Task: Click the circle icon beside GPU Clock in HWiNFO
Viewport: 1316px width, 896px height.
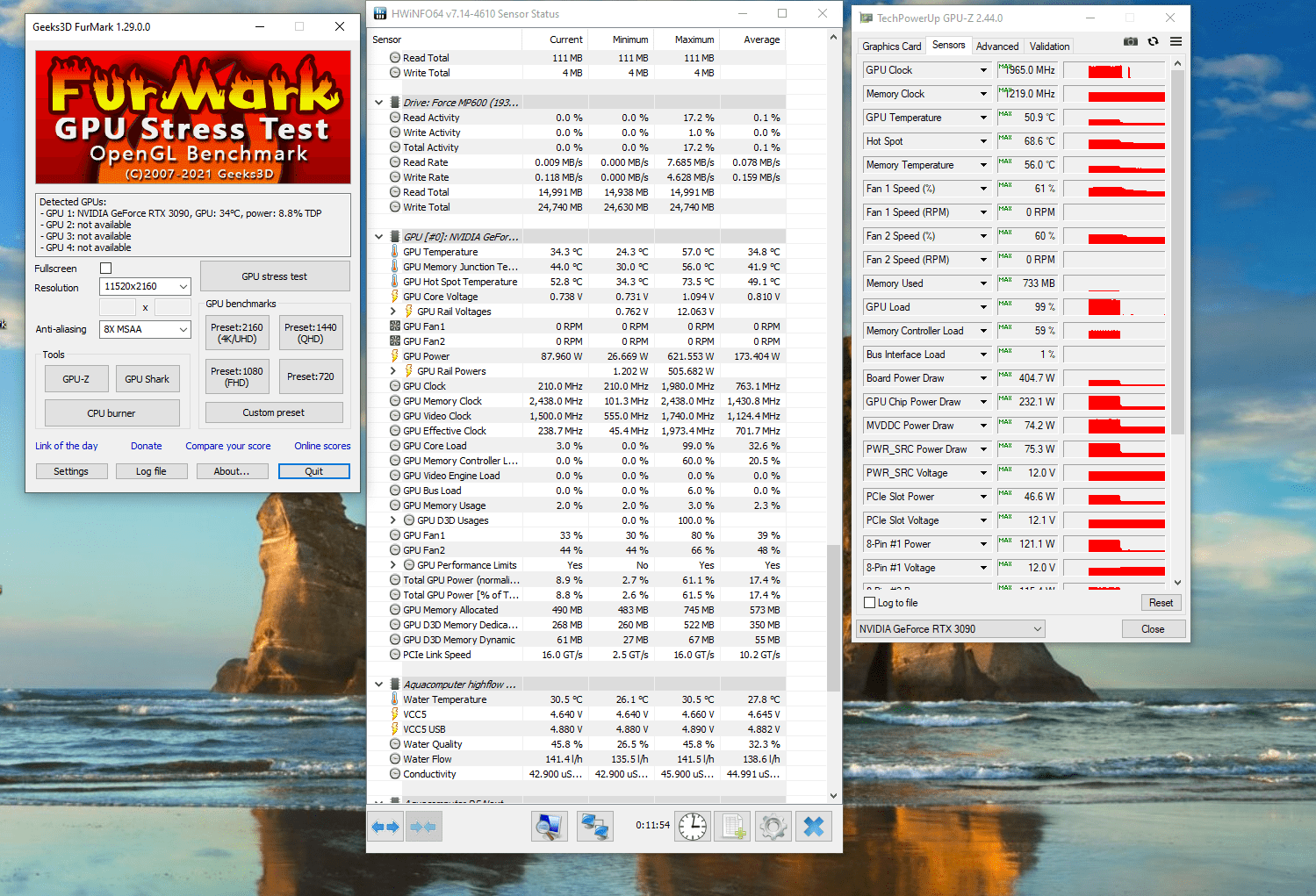Action: pyautogui.click(x=395, y=386)
